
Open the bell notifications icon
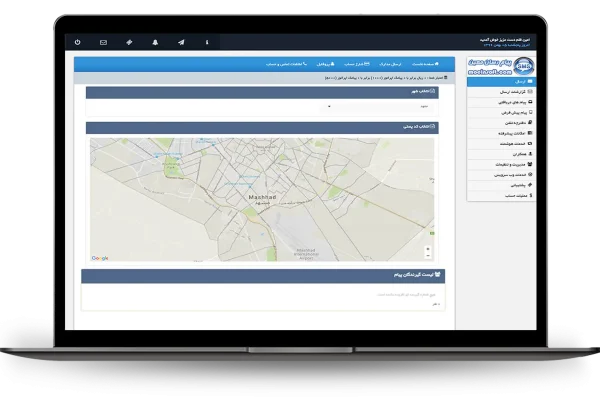[x=155, y=42]
